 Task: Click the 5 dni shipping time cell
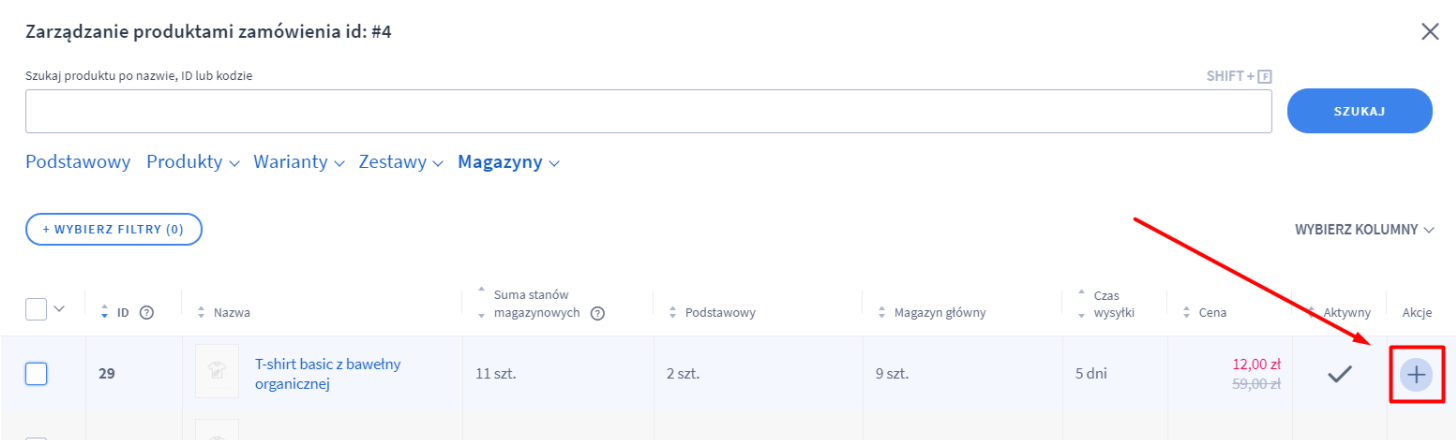tap(1093, 374)
